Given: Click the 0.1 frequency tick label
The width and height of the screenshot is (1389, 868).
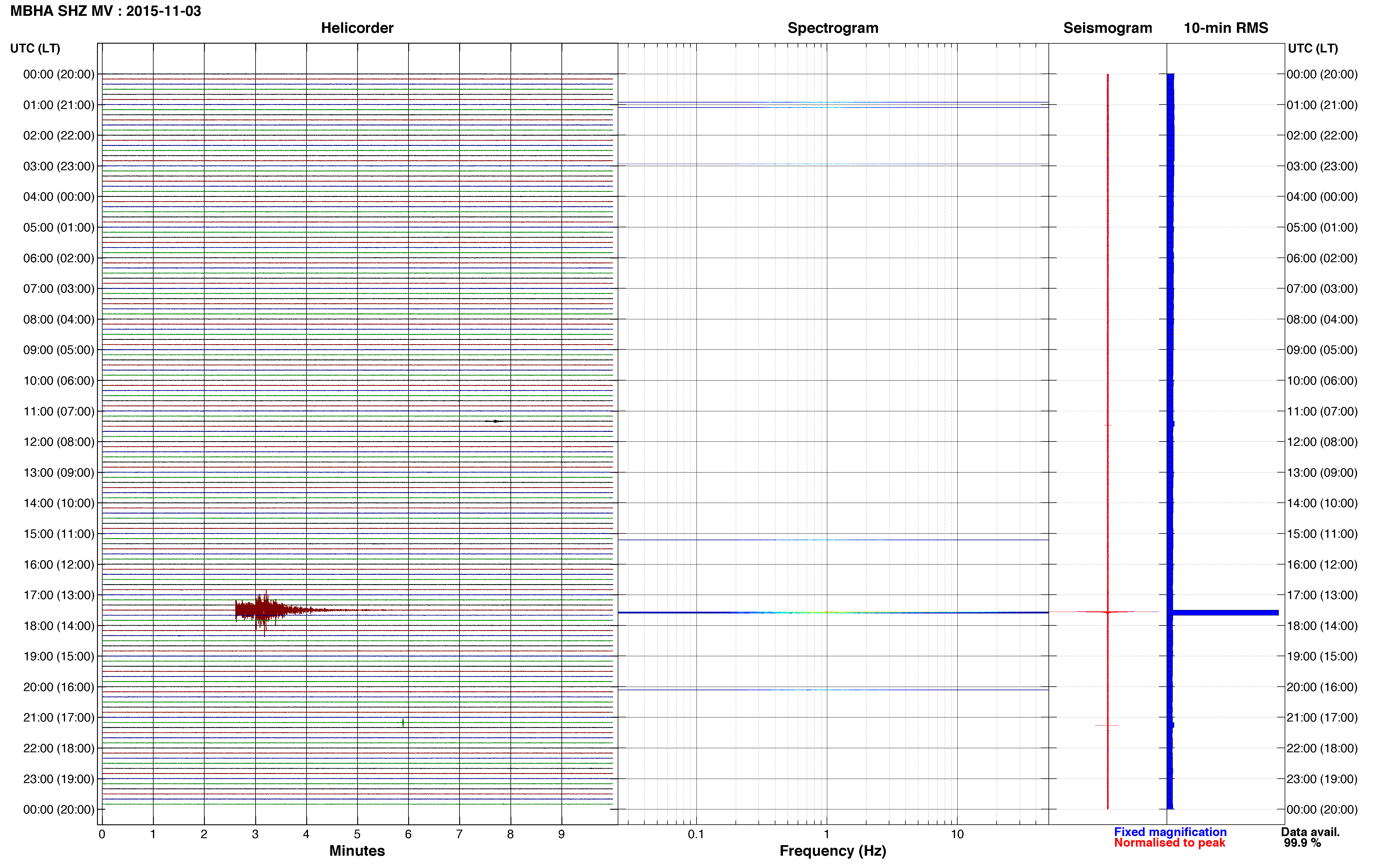Looking at the screenshot, I should point(696,834).
